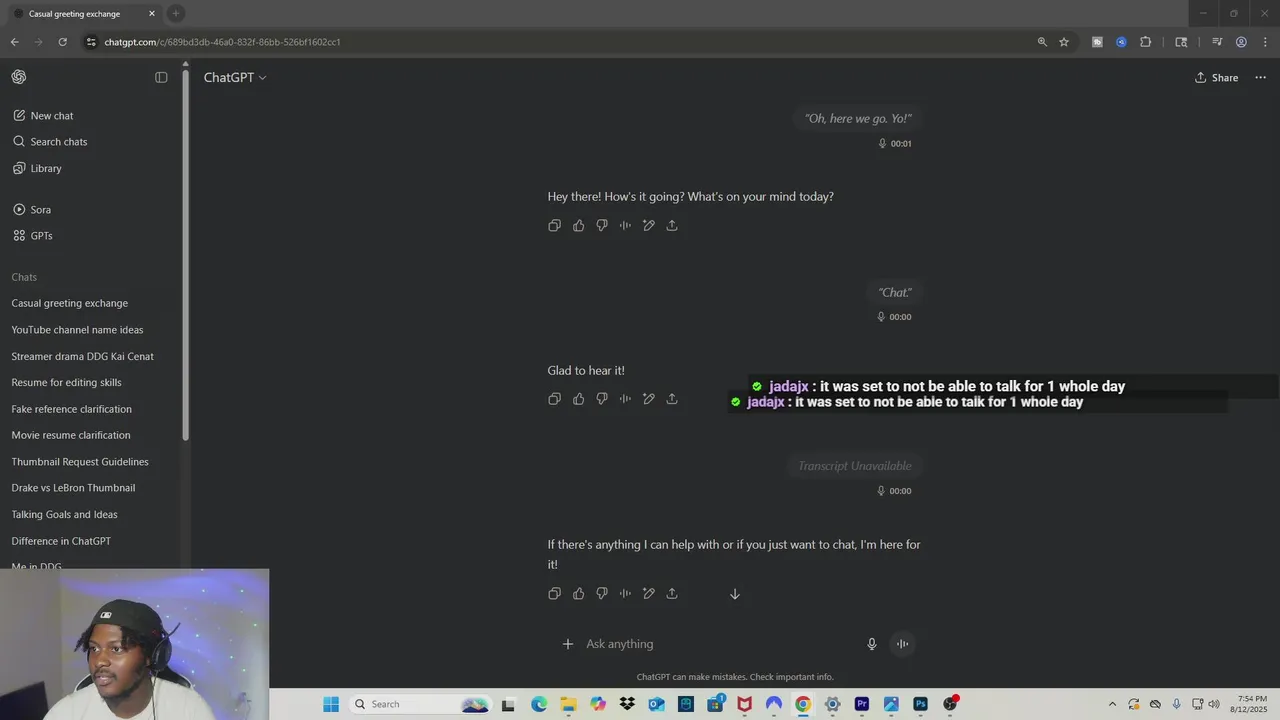Image resolution: width=1280 pixels, height=720 pixels.
Task: Open Windows Start menu
Action: 331,704
